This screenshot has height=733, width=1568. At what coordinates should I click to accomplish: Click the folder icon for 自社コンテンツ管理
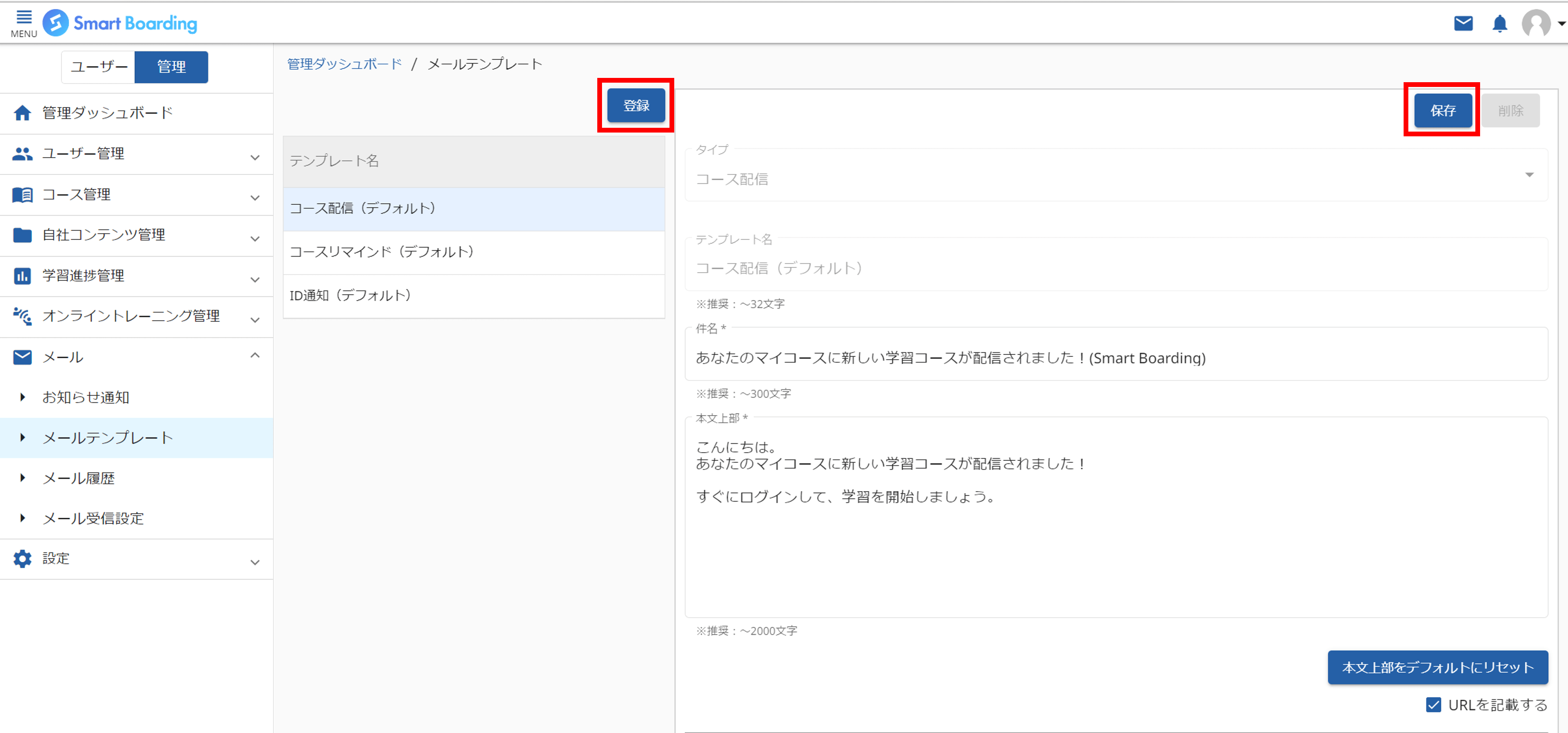[22, 235]
